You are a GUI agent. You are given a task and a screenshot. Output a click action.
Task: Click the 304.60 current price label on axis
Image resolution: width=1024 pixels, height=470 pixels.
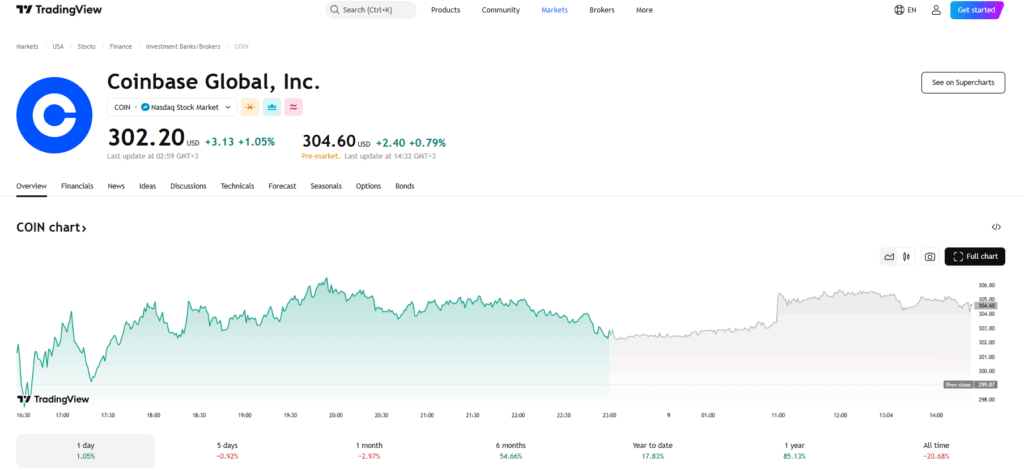click(985, 306)
